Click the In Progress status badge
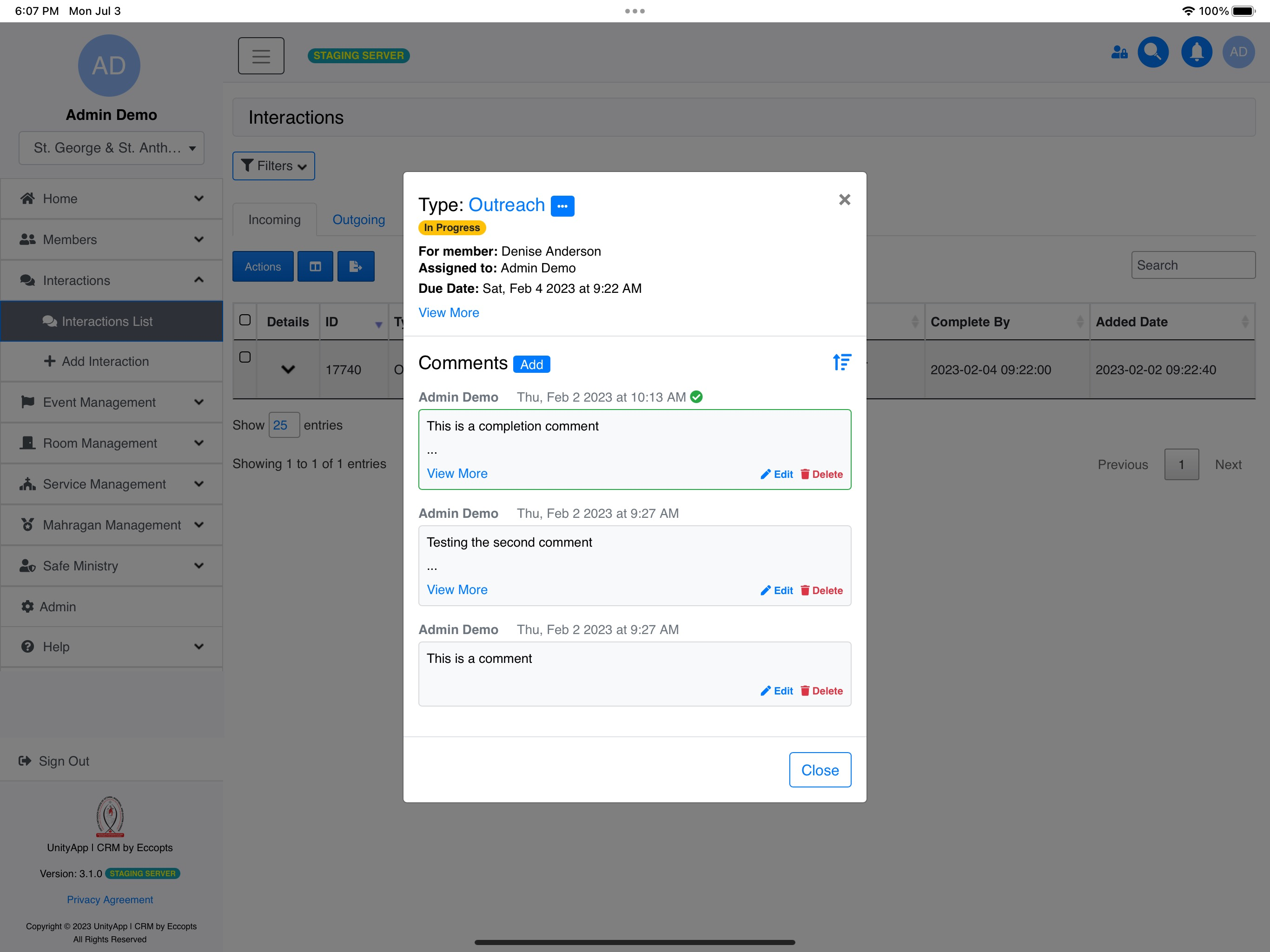The image size is (1270, 952). 452,227
